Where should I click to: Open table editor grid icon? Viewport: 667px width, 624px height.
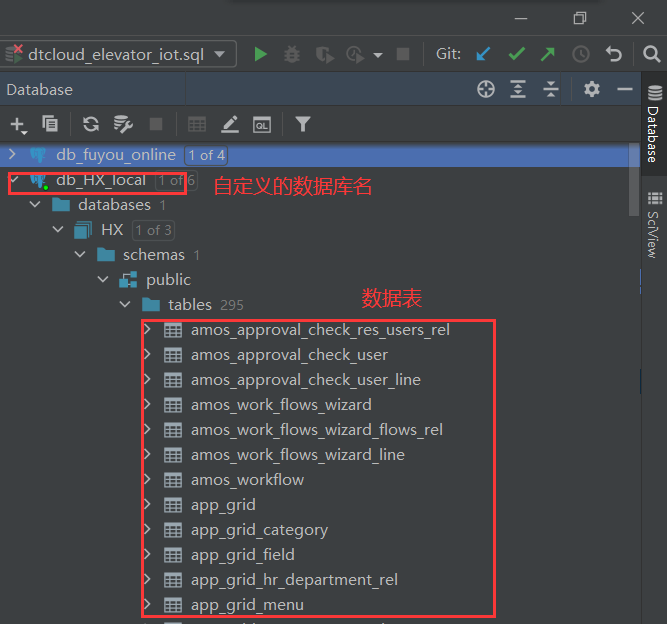pos(197,125)
